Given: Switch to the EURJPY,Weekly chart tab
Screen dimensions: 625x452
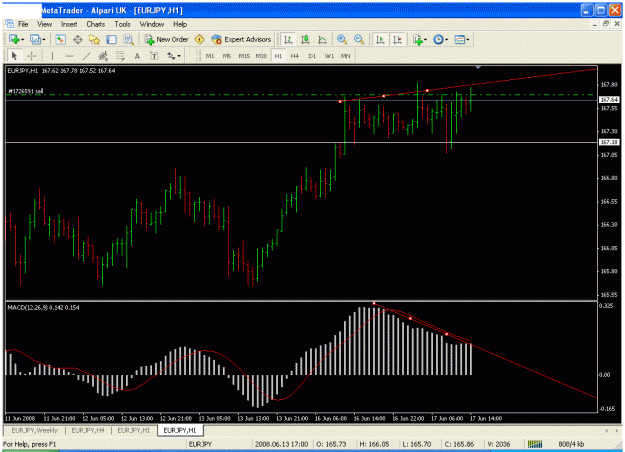Looking at the screenshot, I should pos(35,430).
